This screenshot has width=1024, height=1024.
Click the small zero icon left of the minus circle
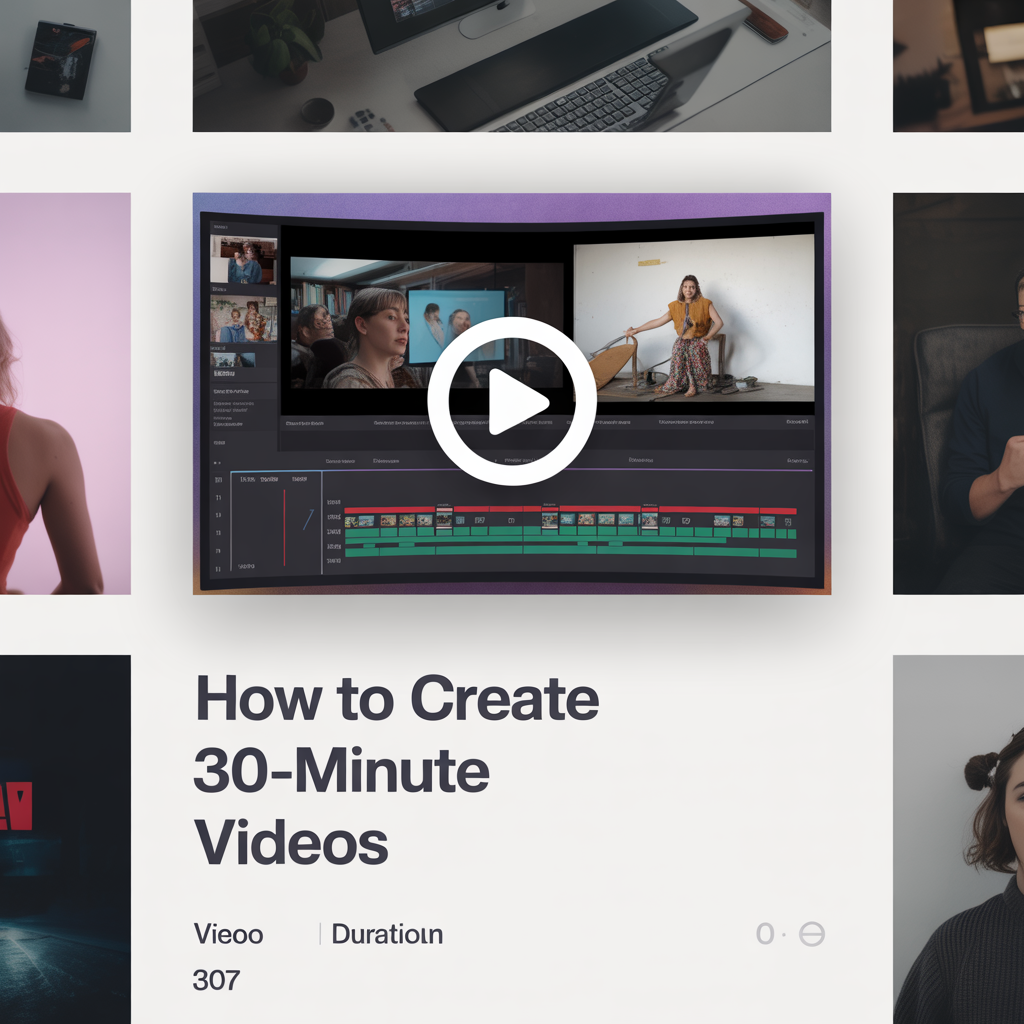[765, 935]
